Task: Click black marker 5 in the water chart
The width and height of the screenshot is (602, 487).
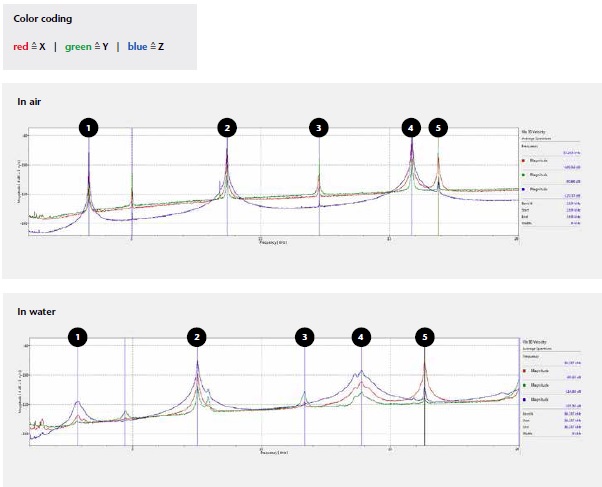Action: coord(425,338)
